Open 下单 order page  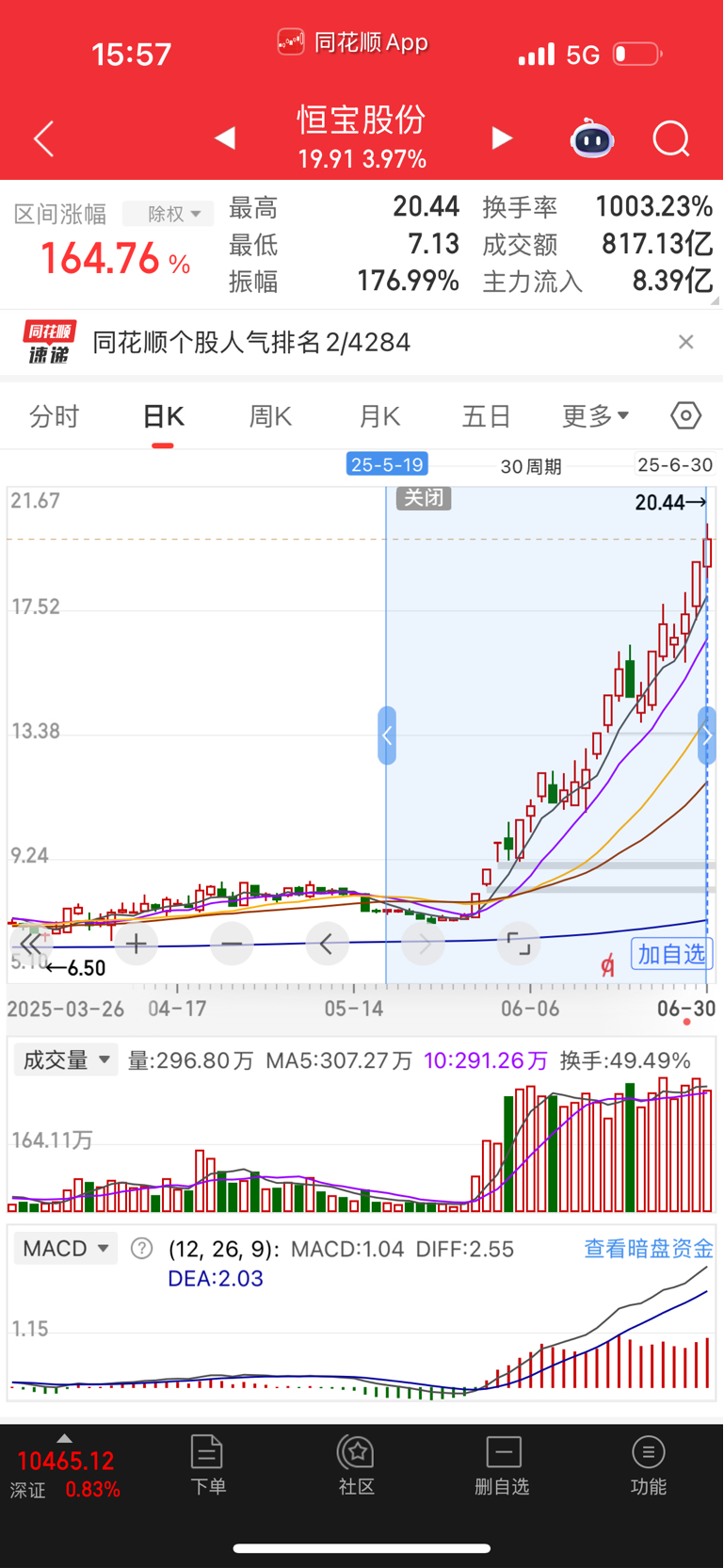[x=207, y=1465]
